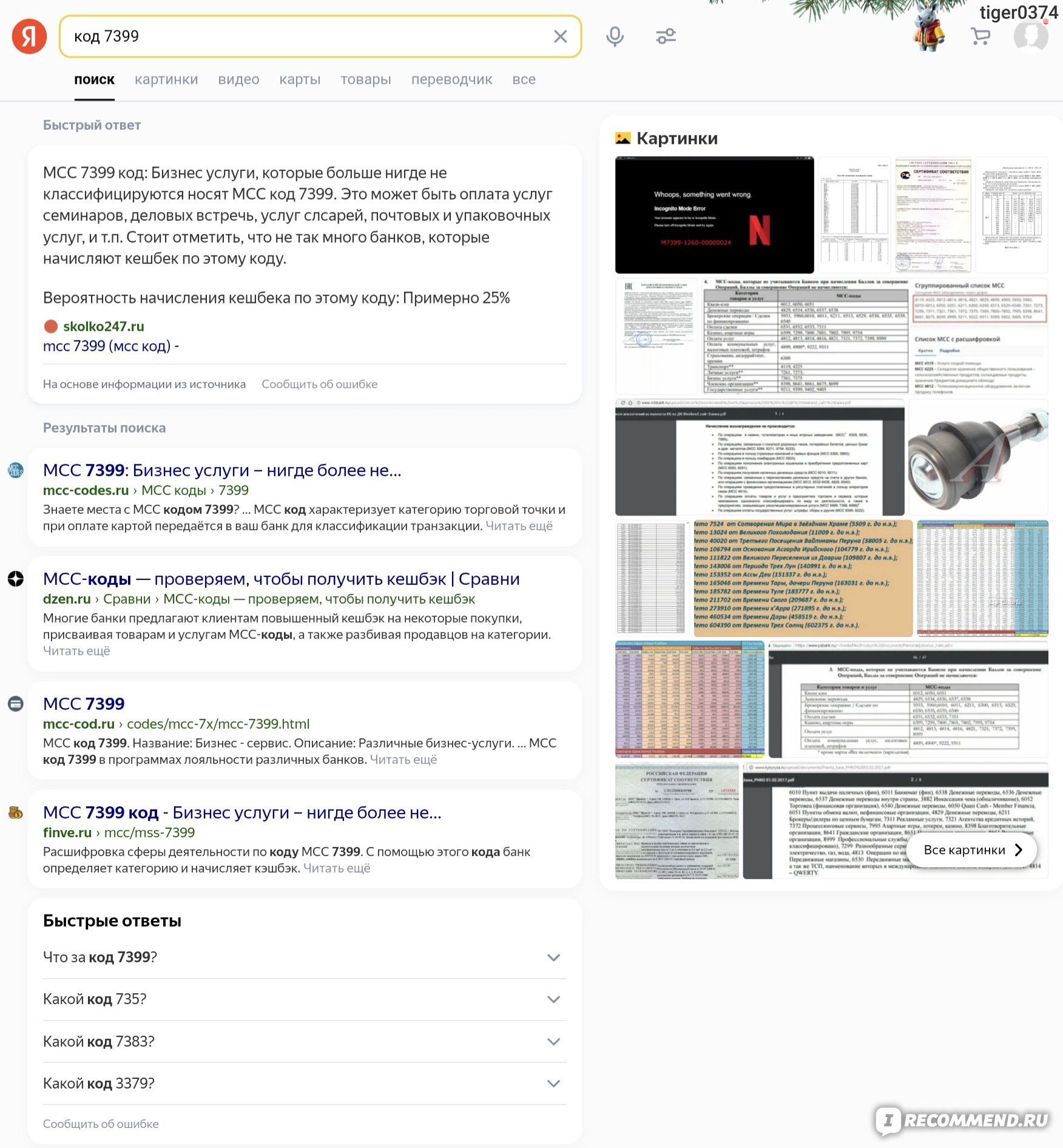Switch to the переводчик tab
The height and width of the screenshot is (1148, 1063).
(x=452, y=79)
